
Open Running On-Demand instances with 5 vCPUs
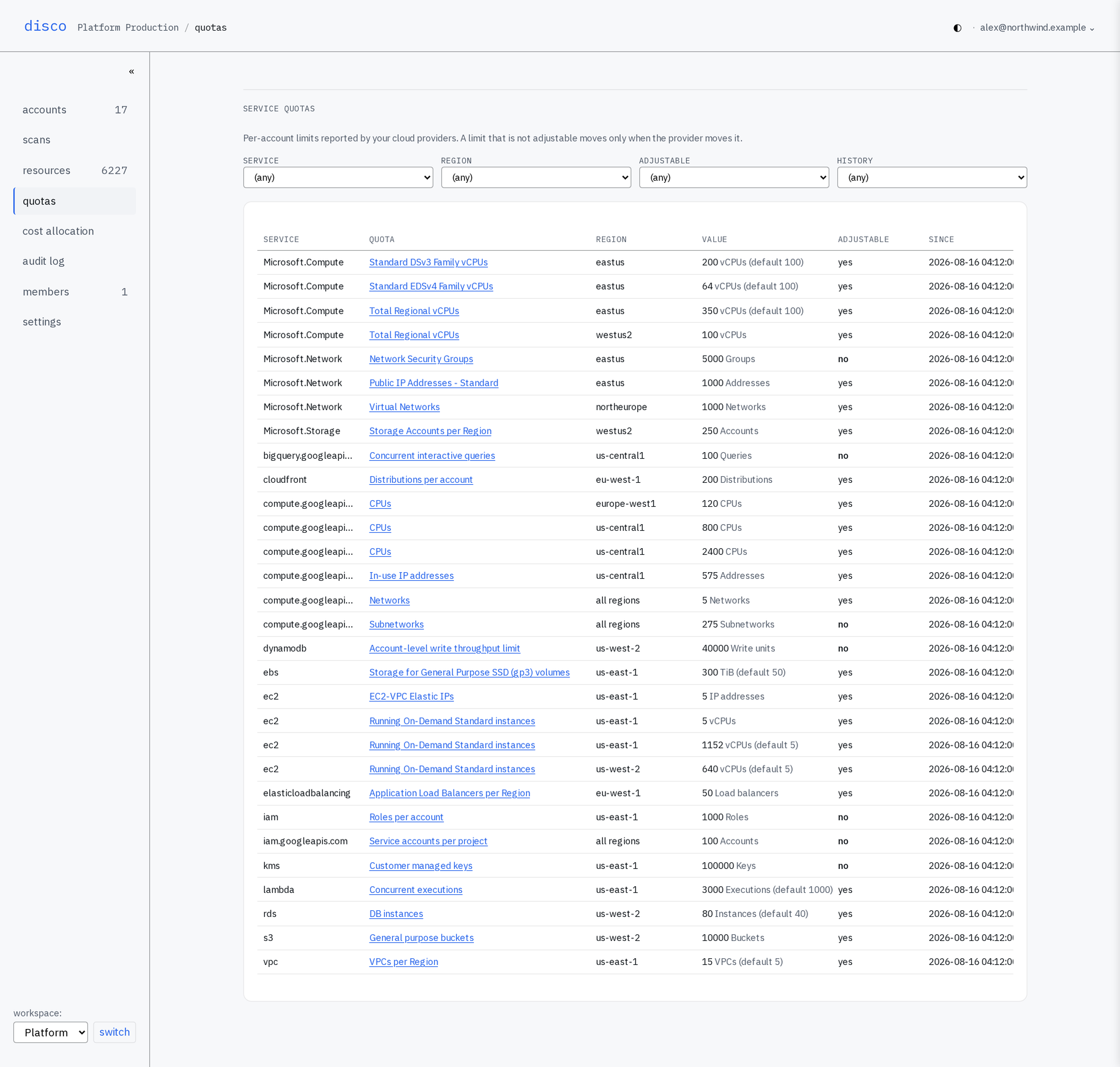(452, 722)
